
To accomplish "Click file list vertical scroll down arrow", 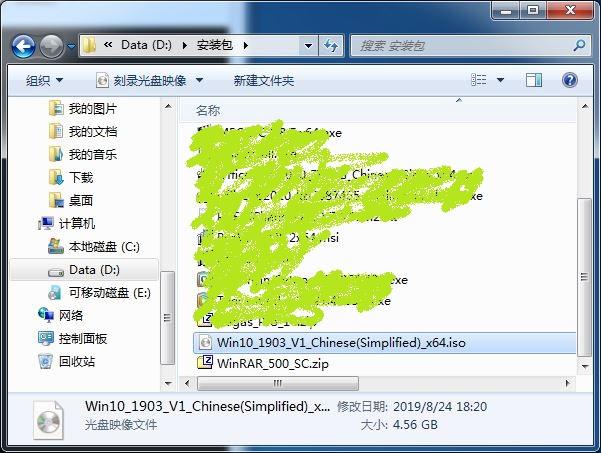I will pos(585,366).
